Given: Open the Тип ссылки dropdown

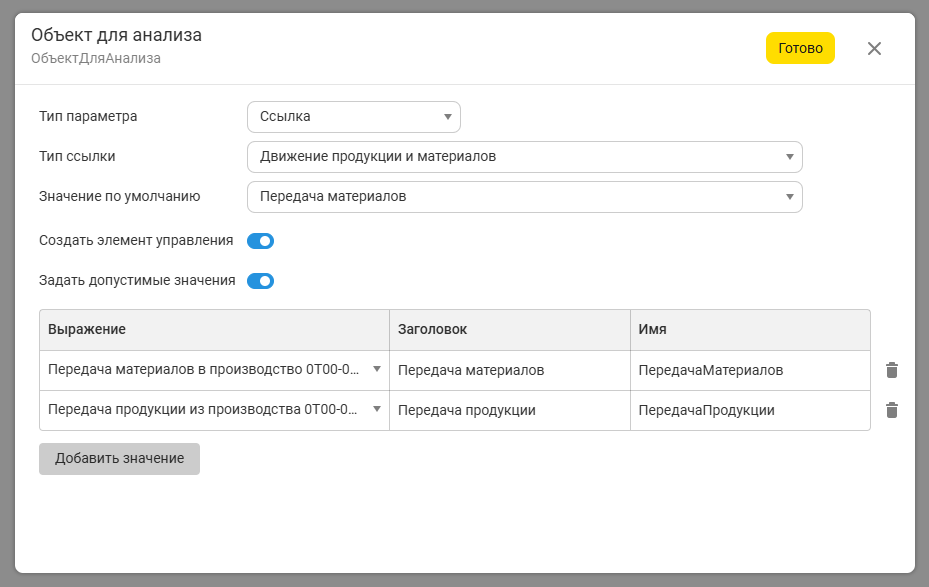Looking at the screenshot, I should (525, 157).
